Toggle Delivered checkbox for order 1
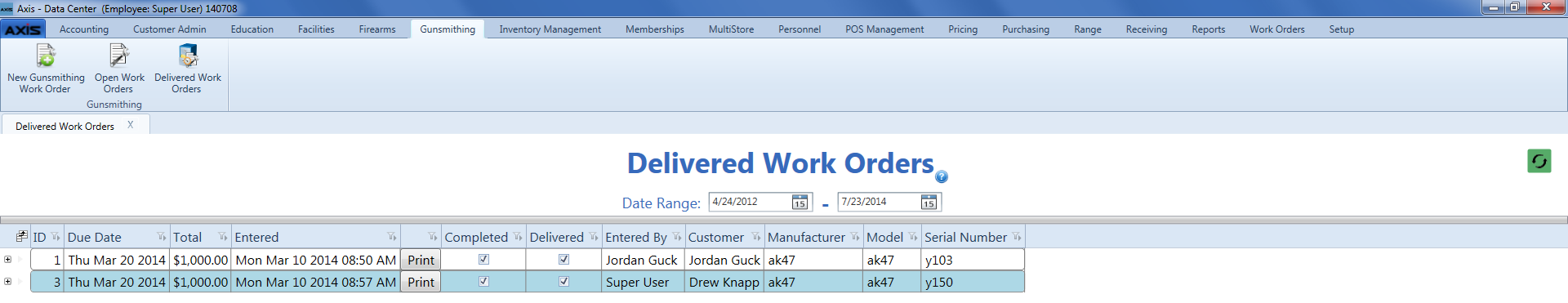Screen dimensions: 1568x303 pos(563,260)
